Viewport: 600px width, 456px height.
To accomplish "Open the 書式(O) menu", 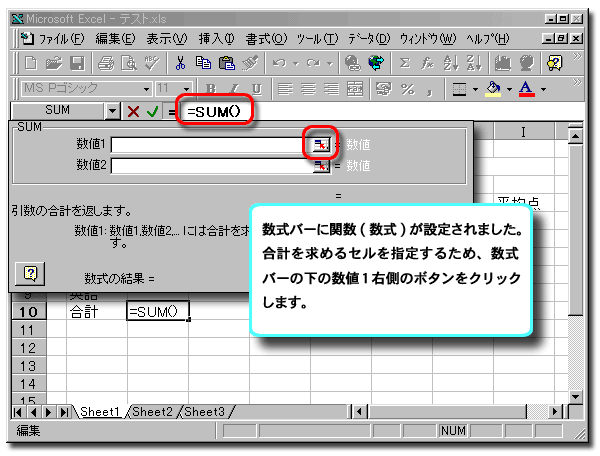I will [x=266, y=38].
